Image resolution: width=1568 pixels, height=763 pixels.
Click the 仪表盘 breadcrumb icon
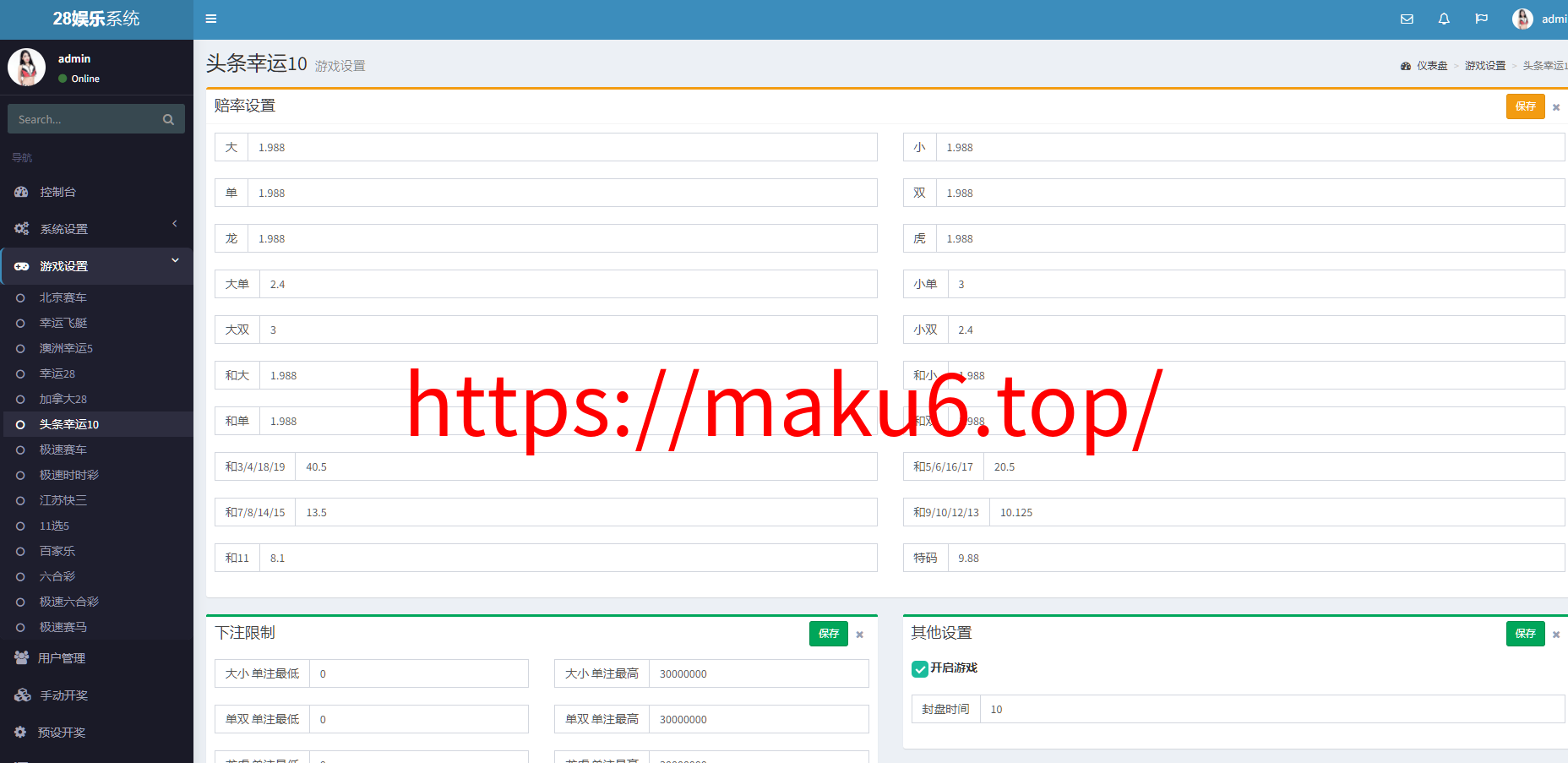[1406, 66]
